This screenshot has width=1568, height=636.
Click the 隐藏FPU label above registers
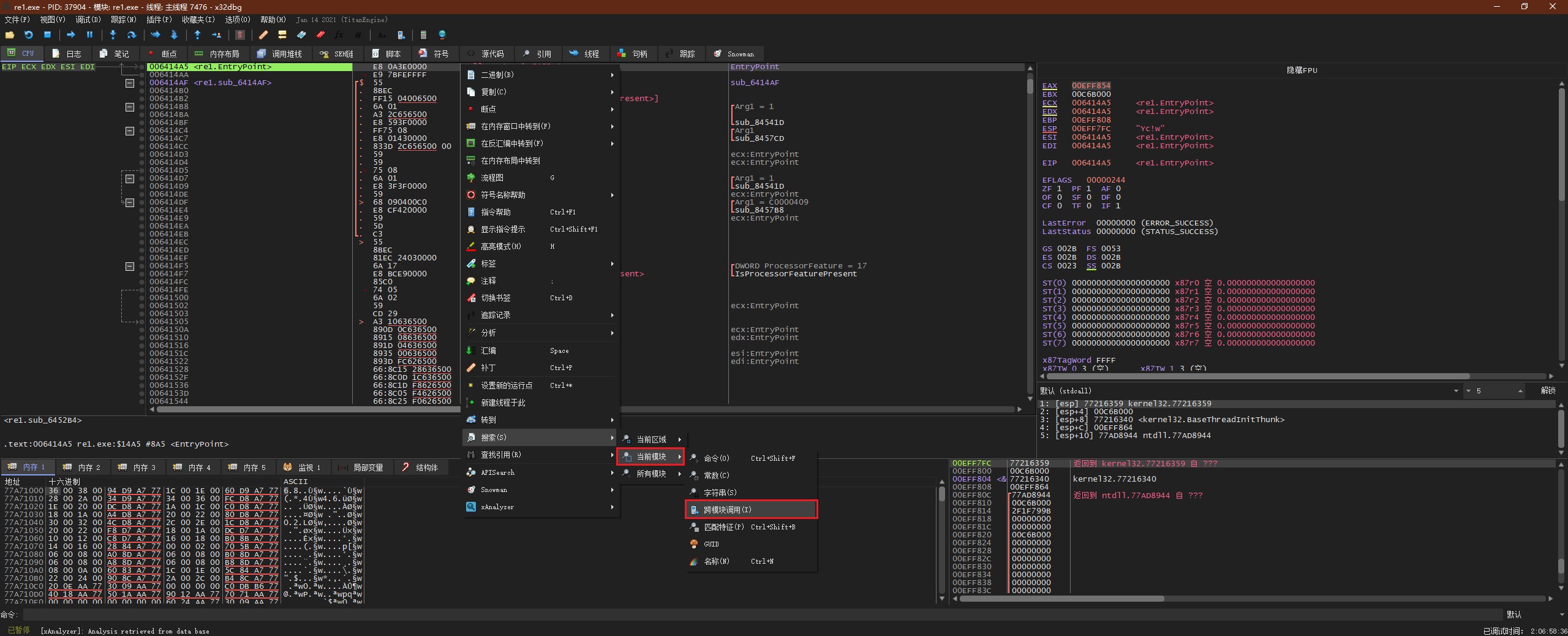(x=1302, y=70)
